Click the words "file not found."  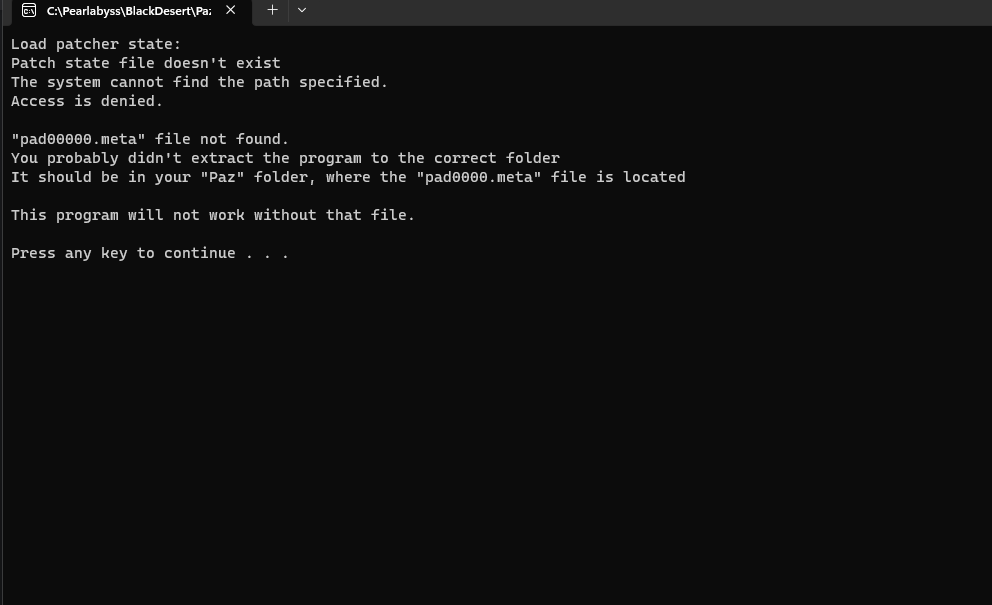(x=222, y=139)
